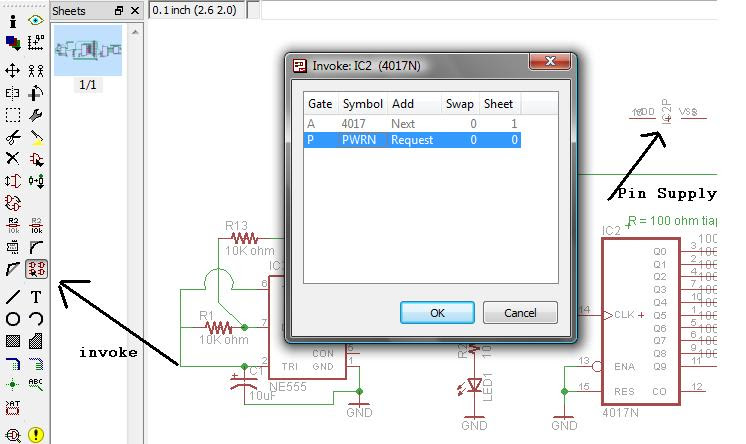This screenshot has width=746, height=444.
Task: Sort by the Gate column header
Action: click(320, 104)
